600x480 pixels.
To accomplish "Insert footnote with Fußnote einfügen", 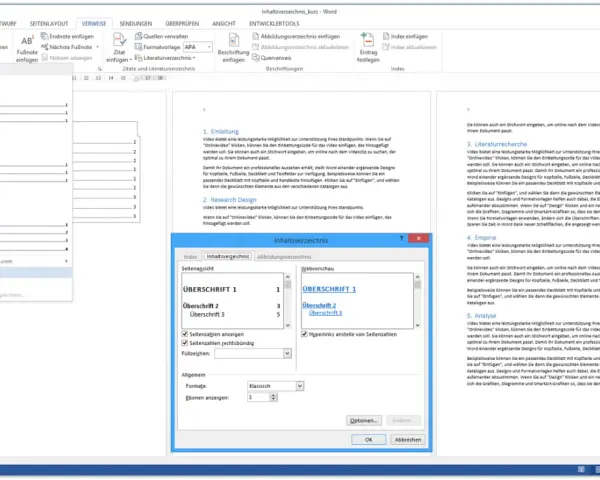I will click(27, 48).
